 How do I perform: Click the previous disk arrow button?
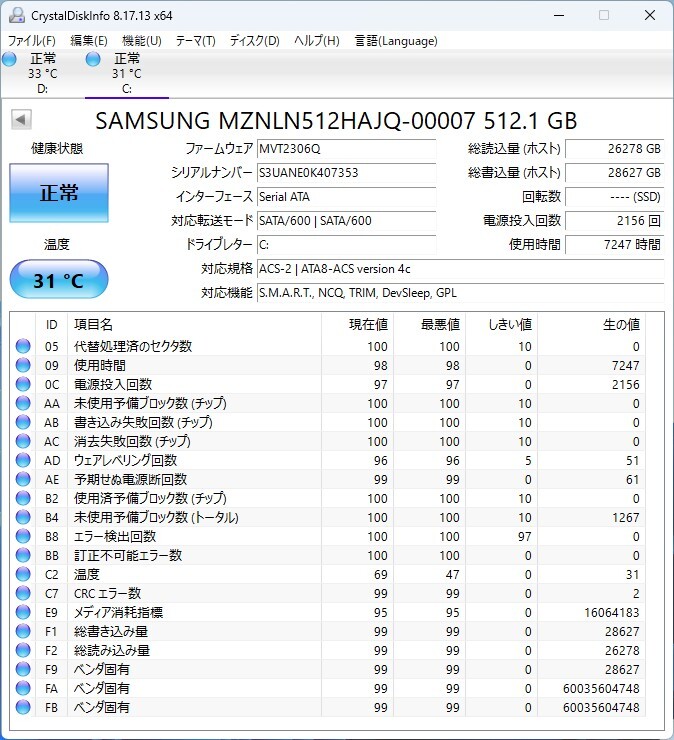[21, 119]
